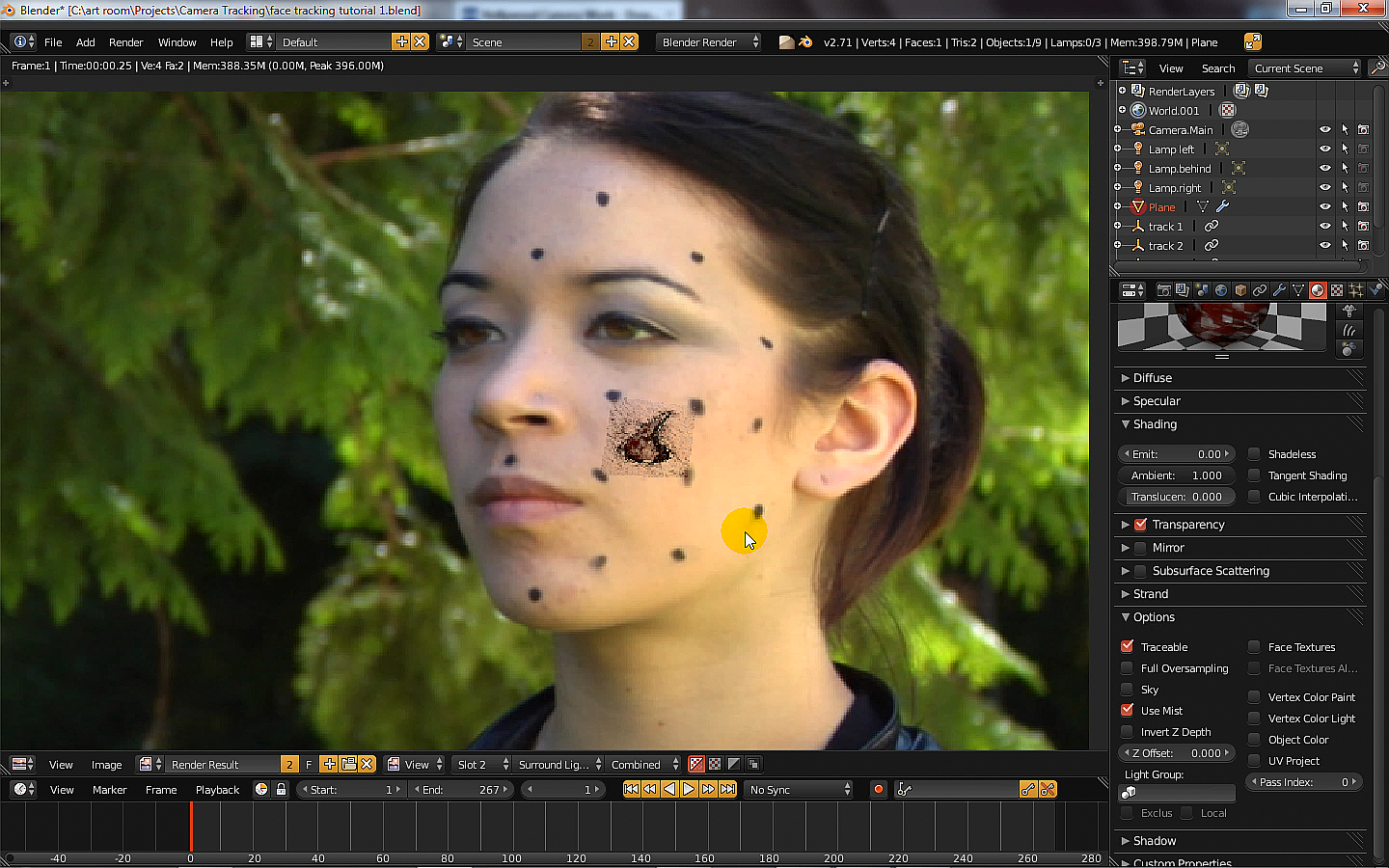Click the Emit value slider
Viewport: 1389px width, 868px height.
(x=1177, y=453)
